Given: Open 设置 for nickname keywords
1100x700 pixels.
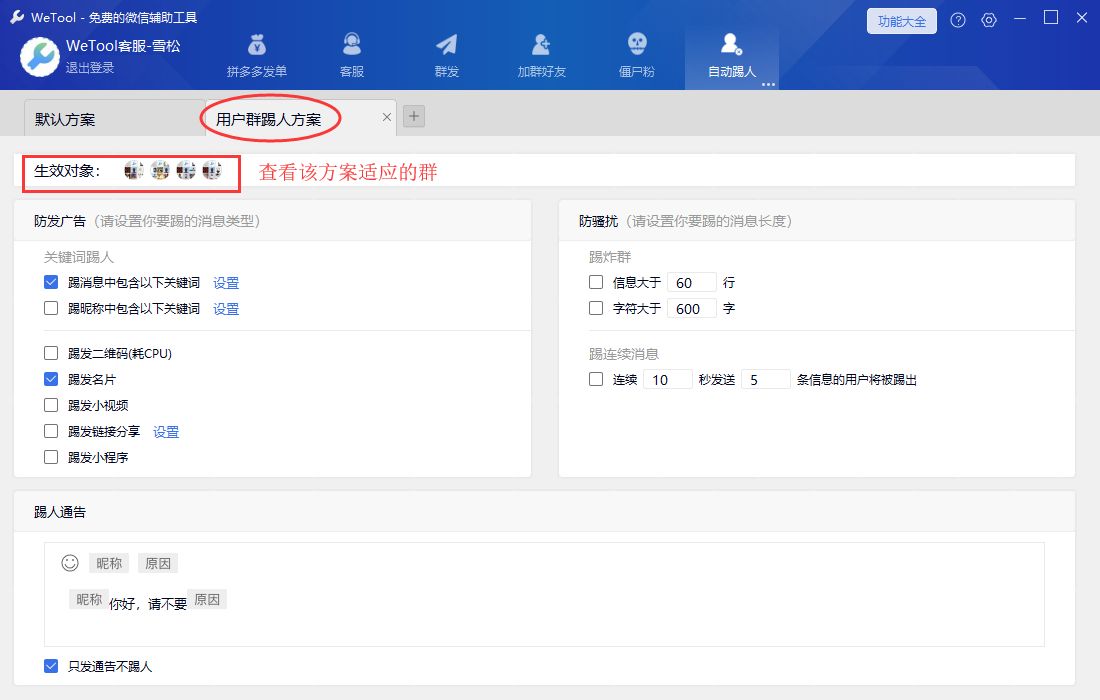Looking at the screenshot, I should point(226,309).
